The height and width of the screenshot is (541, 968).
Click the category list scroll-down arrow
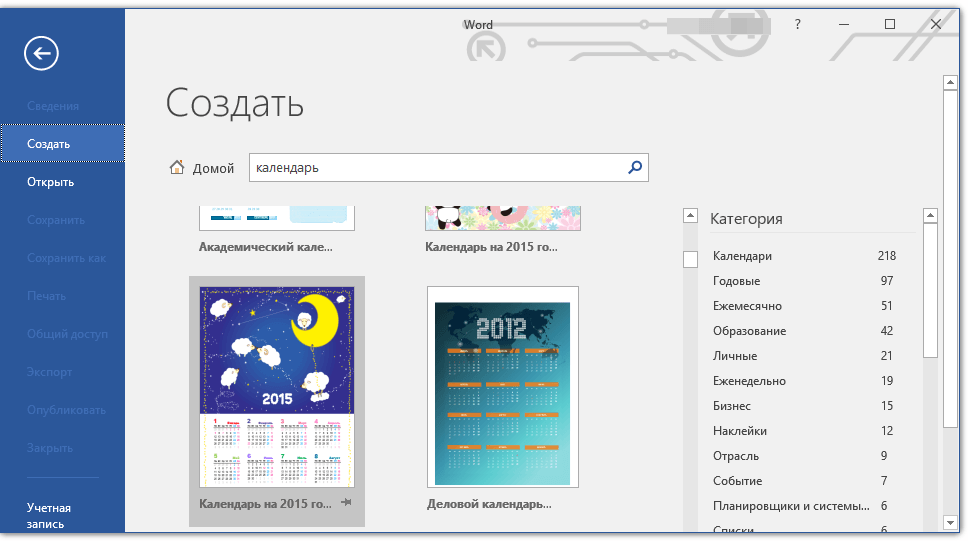click(x=930, y=522)
